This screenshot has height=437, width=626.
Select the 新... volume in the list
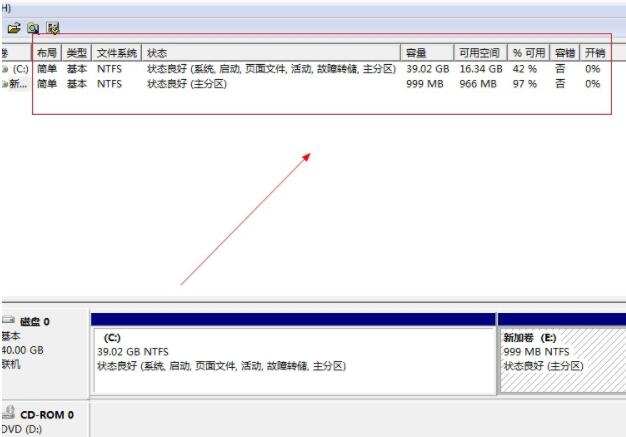tap(15, 84)
